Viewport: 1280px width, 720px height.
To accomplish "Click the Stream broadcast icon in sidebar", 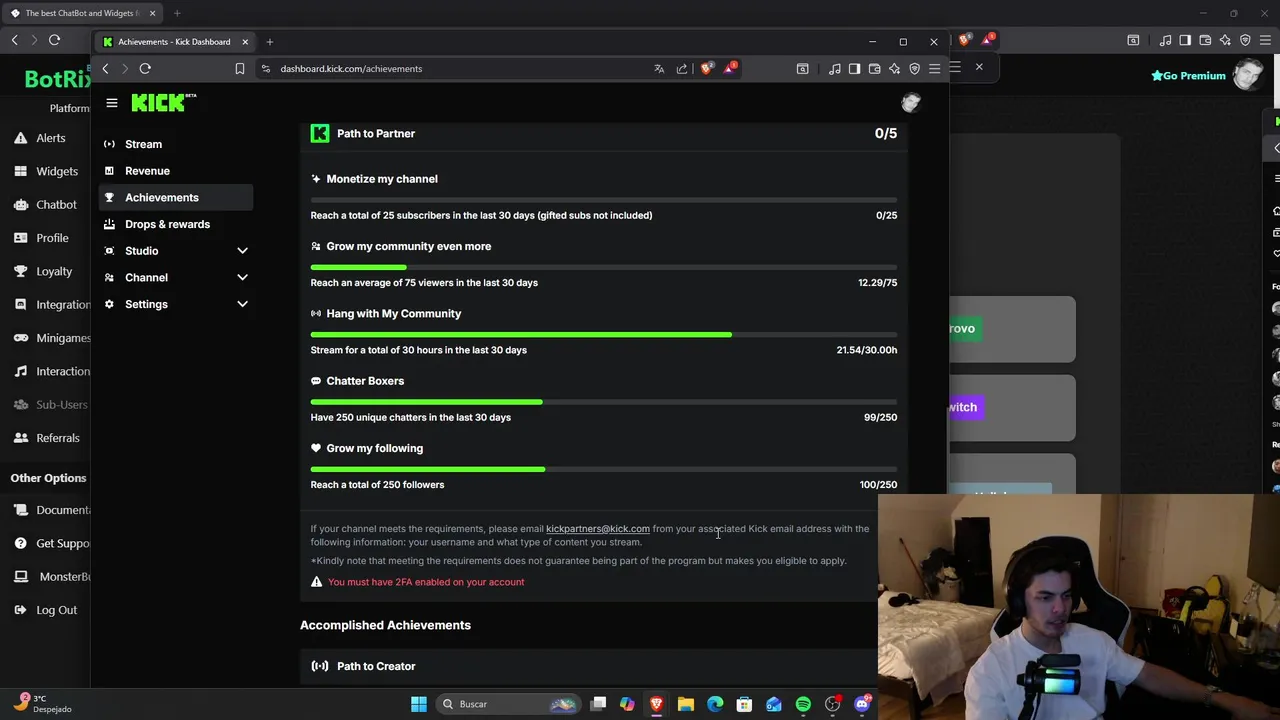I will 109,144.
